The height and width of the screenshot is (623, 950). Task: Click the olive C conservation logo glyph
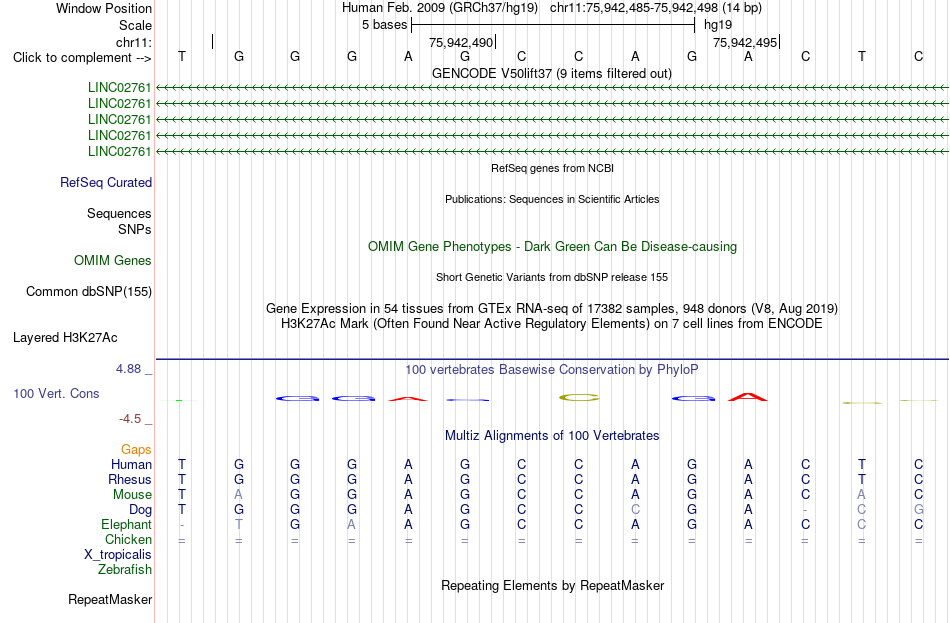click(579, 398)
